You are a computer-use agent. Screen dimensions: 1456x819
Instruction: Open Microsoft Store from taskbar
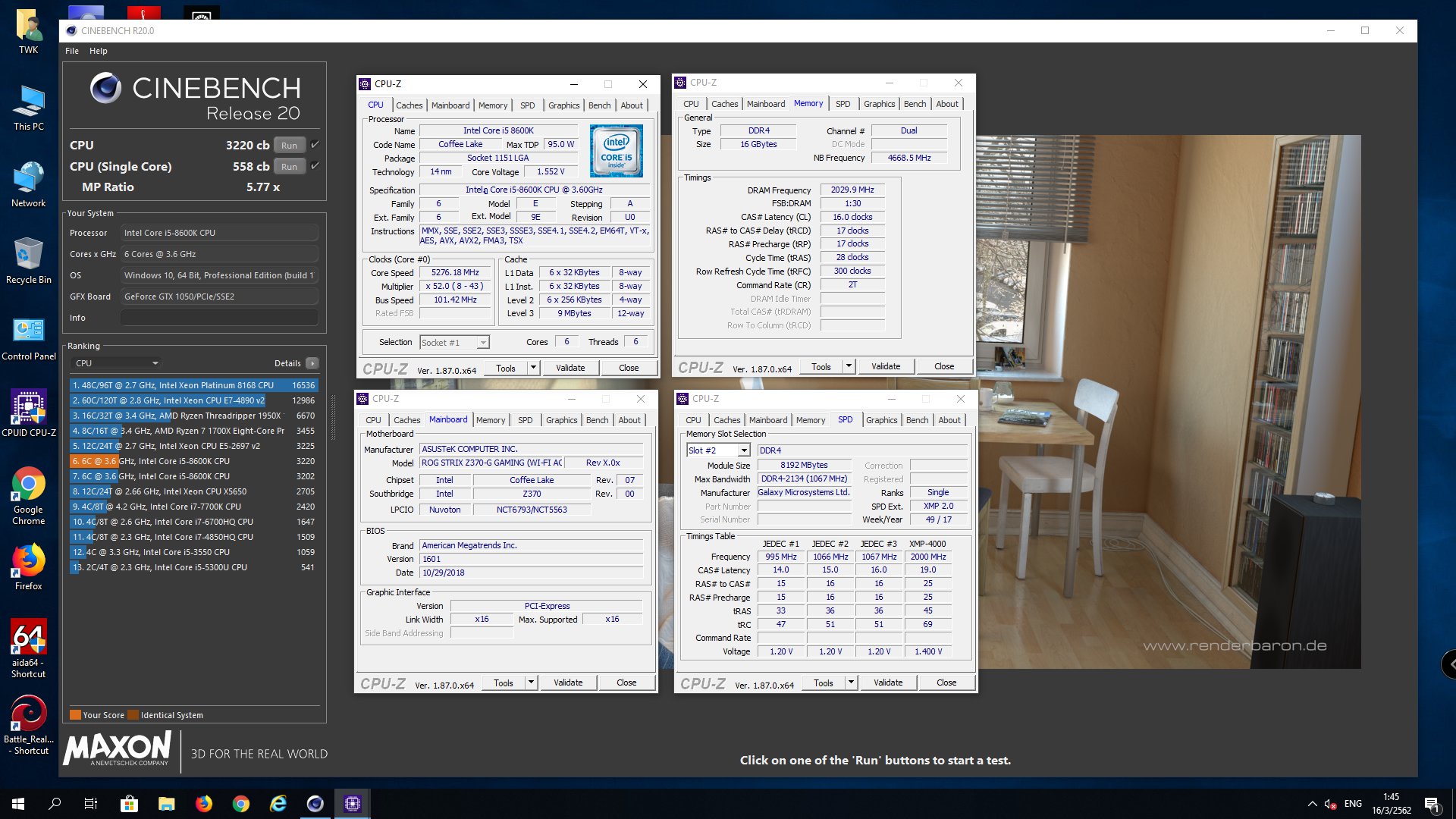pyautogui.click(x=129, y=804)
